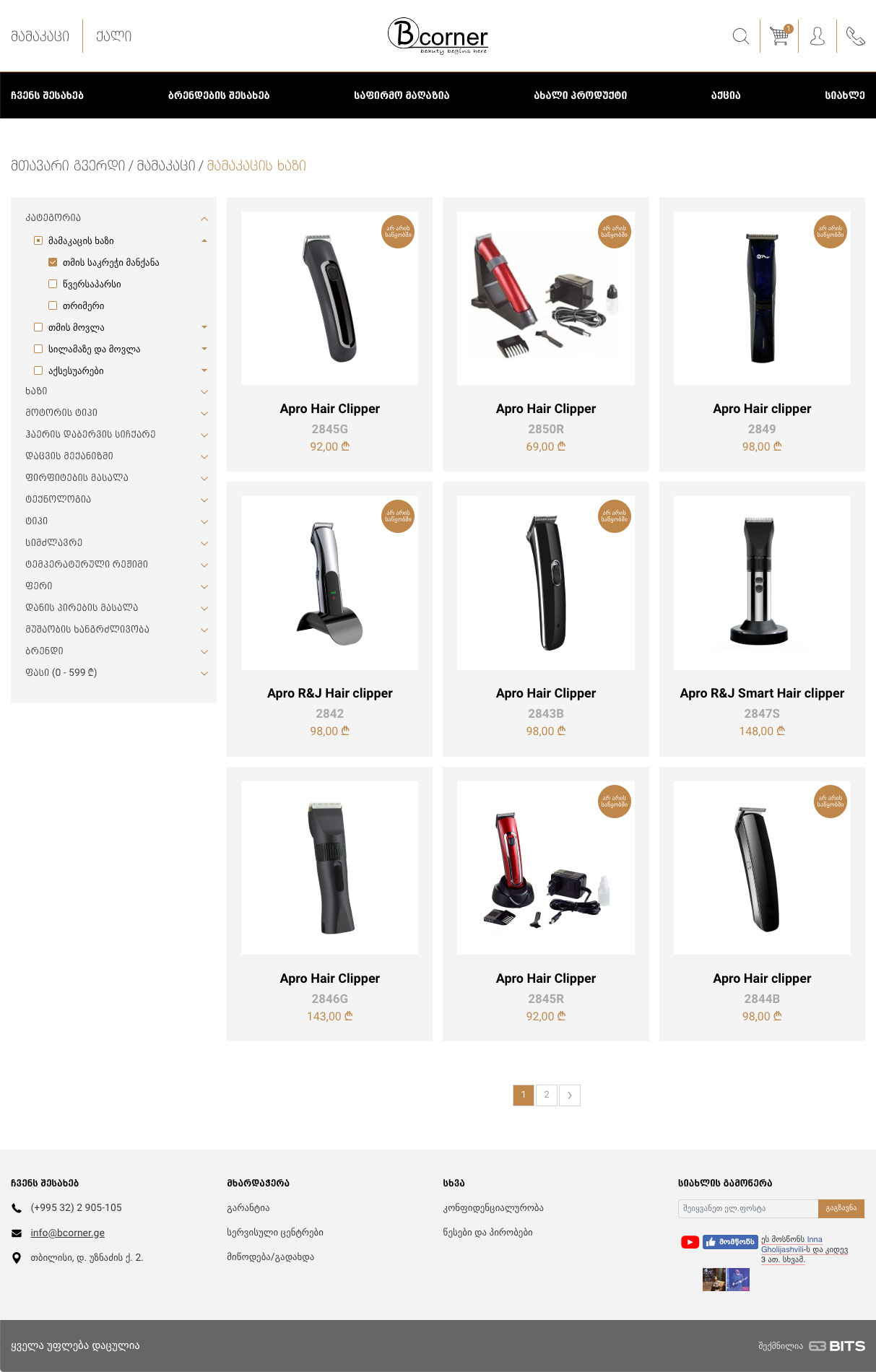Check the წვერსაპარსი checkbox
Image resolution: width=876 pixels, height=1372 pixels.
tap(53, 284)
